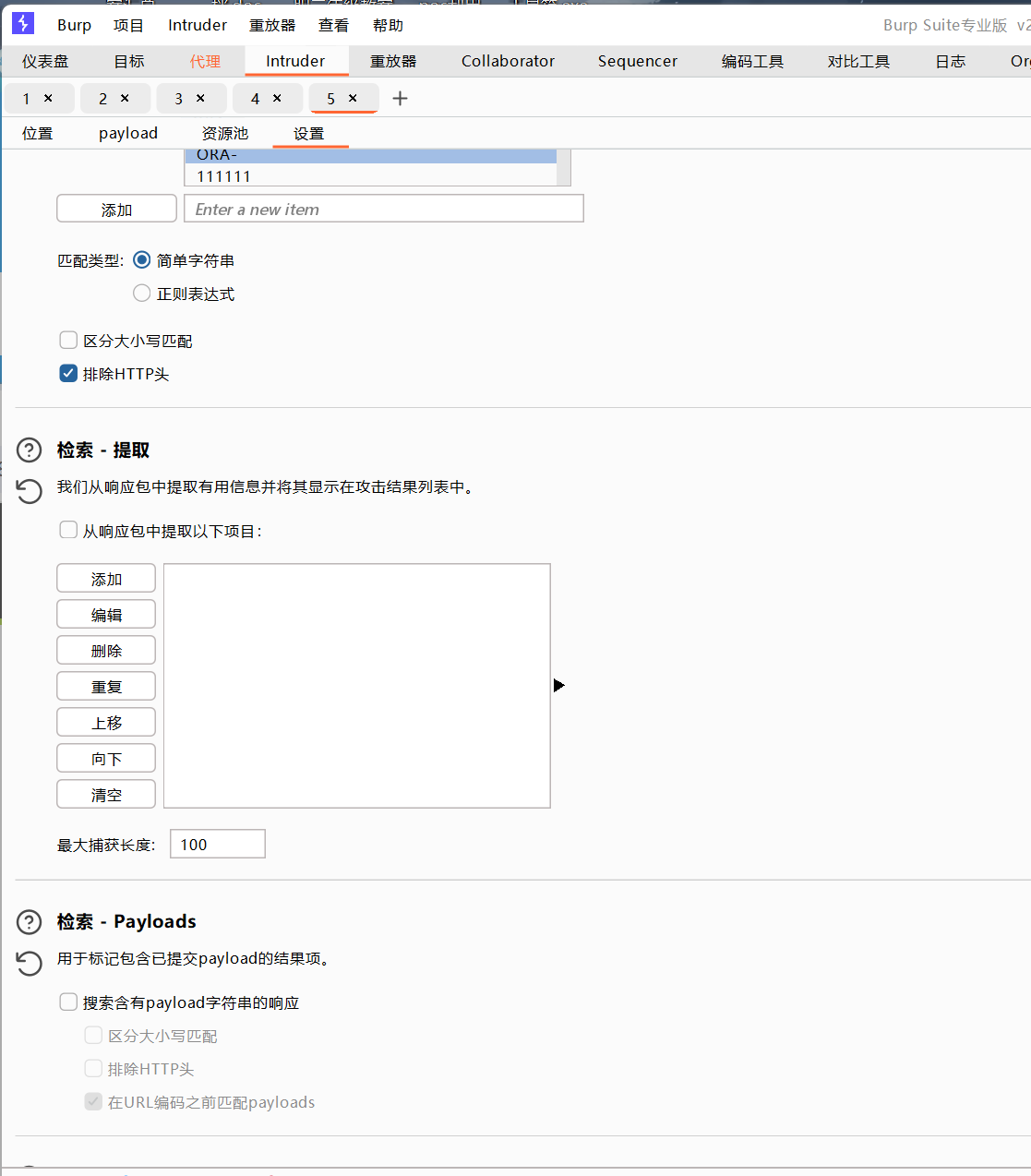The image size is (1031, 1176).
Task: Select the 111111 list entry
Action: pos(371,175)
